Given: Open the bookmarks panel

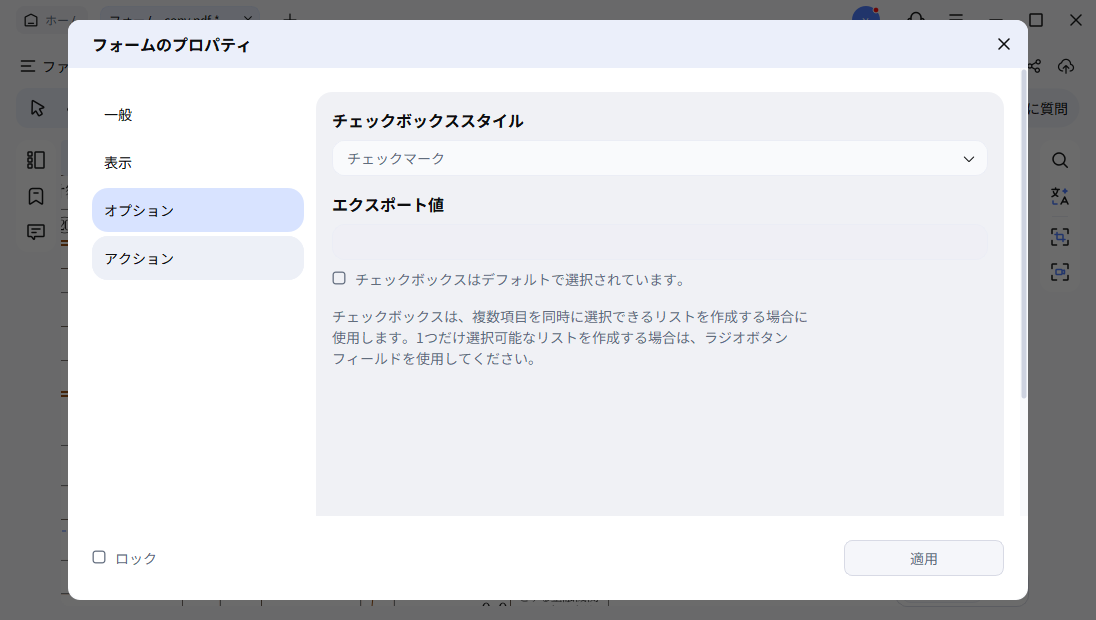Looking at the screenshot, I should [x=35, y=195].
